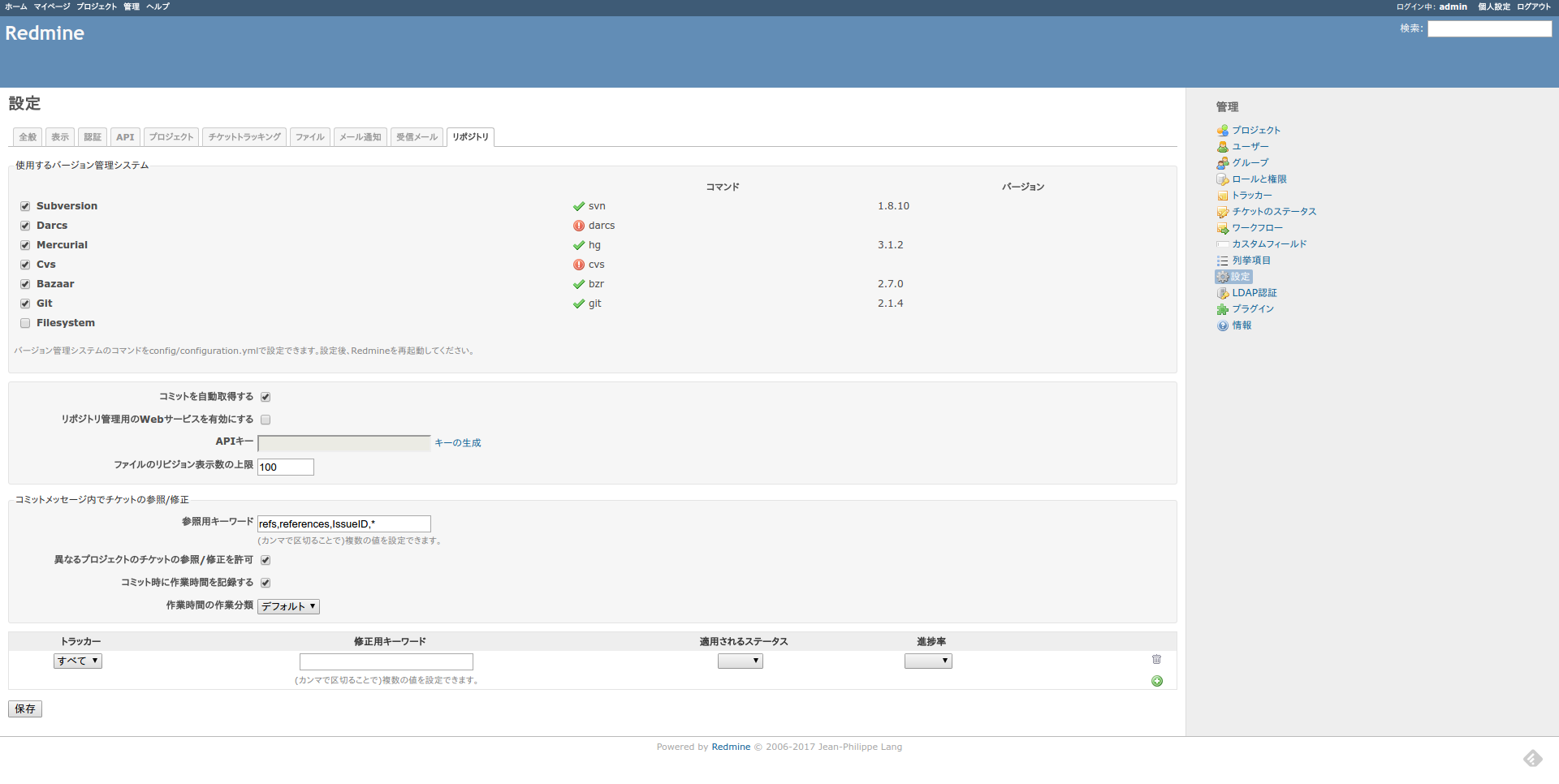
Task: Click the trash icon to delete the row
Action: coord(1156,660)
